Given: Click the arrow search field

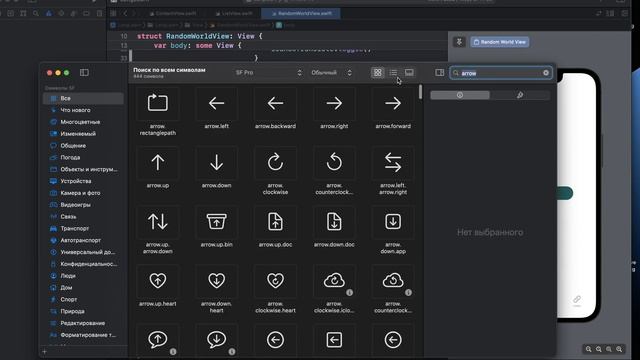Looking at the screenshot, I should [501, 73].
